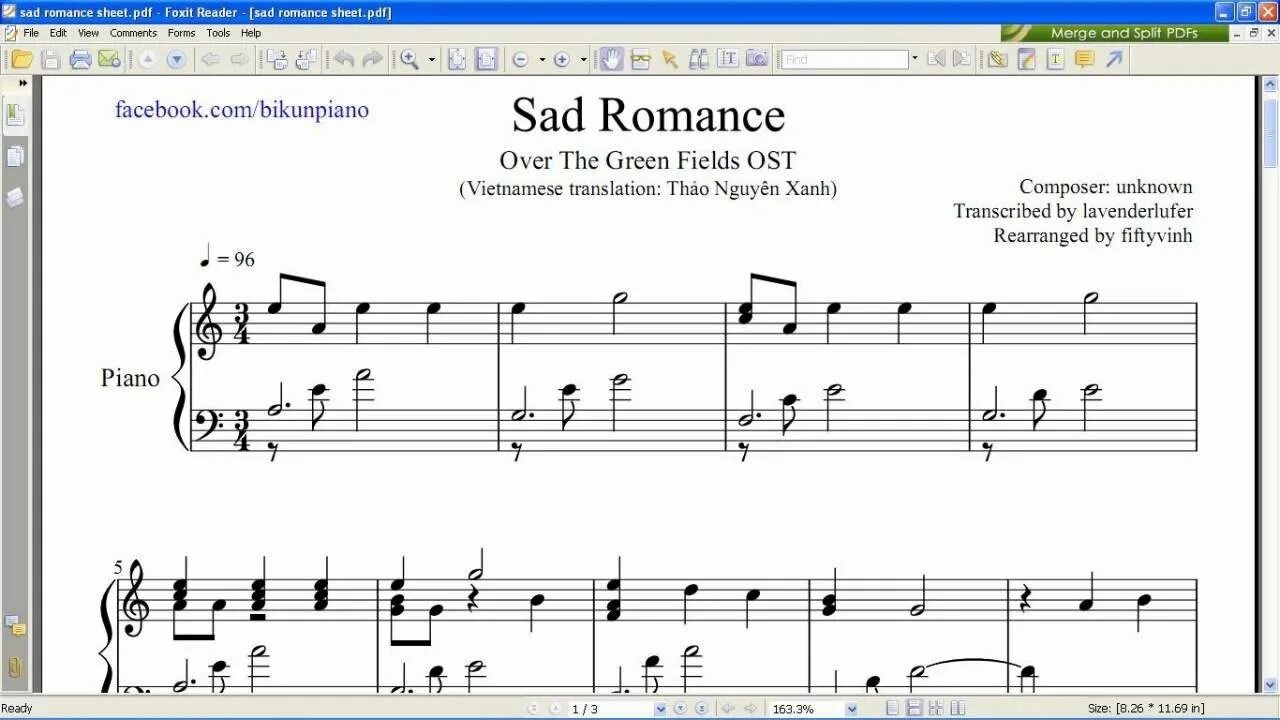
Task: Click the attach file paperclip icon in toolbar
Action: coord(997,59)
